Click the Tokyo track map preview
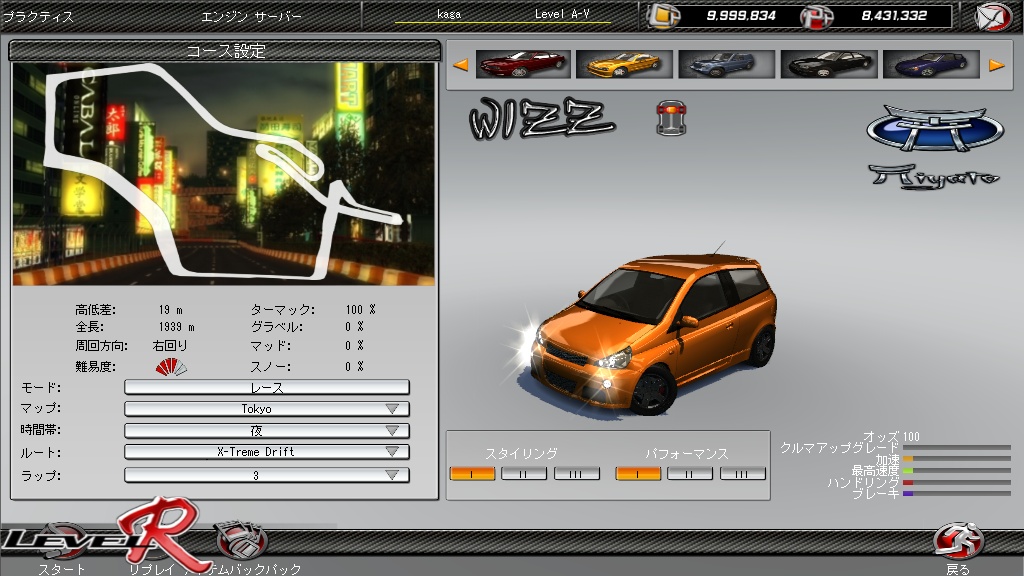This screenshot has width=1024, height=576. (x=223, y=174)
